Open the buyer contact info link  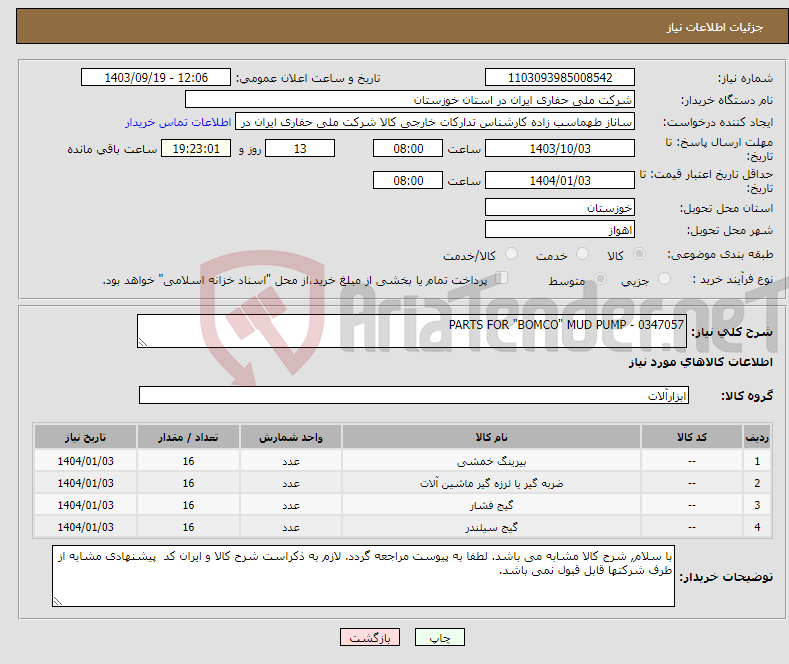point(178,122)
